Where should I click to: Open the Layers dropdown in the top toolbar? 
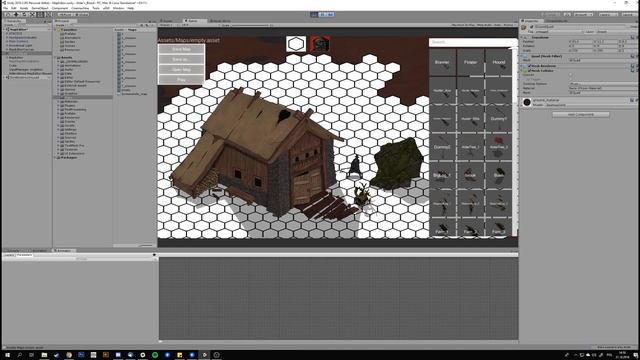[609, 14]
